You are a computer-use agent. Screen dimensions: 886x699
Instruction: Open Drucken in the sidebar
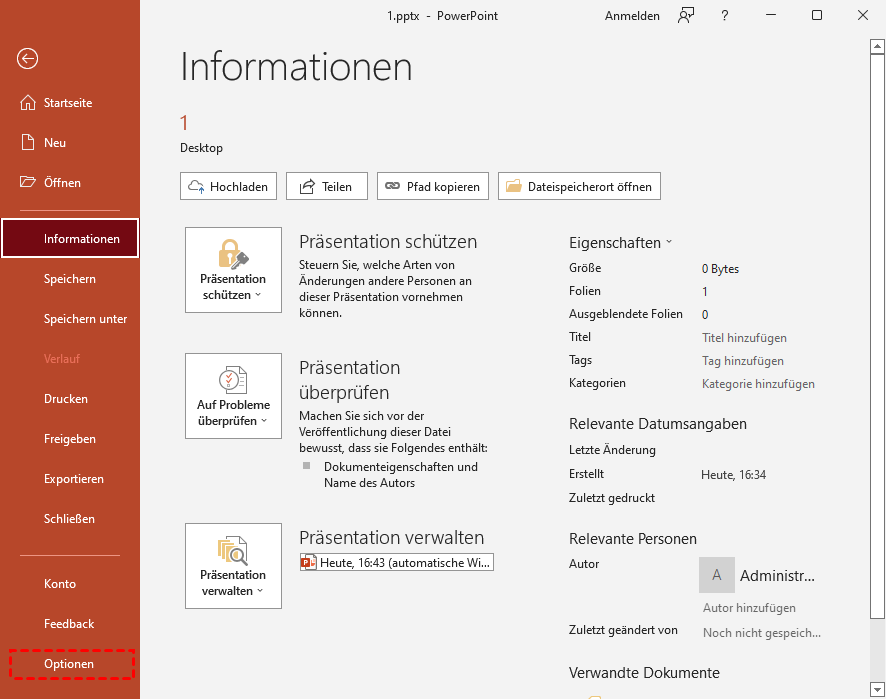tap(70, 398)
